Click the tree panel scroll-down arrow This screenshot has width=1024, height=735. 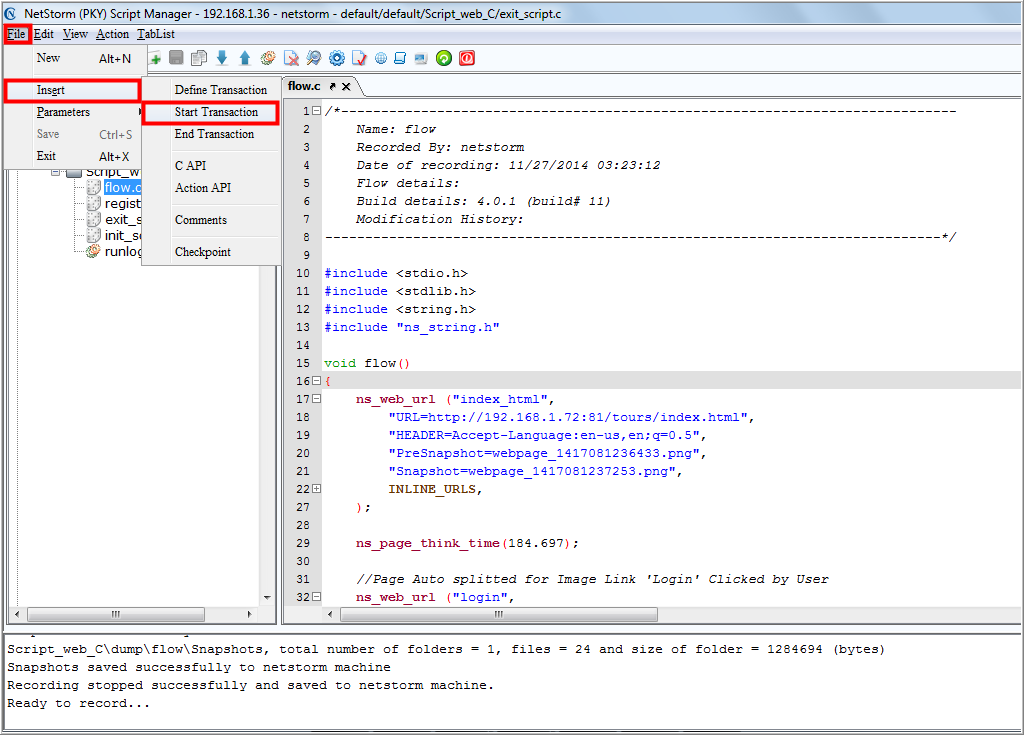tap(267, 597)
